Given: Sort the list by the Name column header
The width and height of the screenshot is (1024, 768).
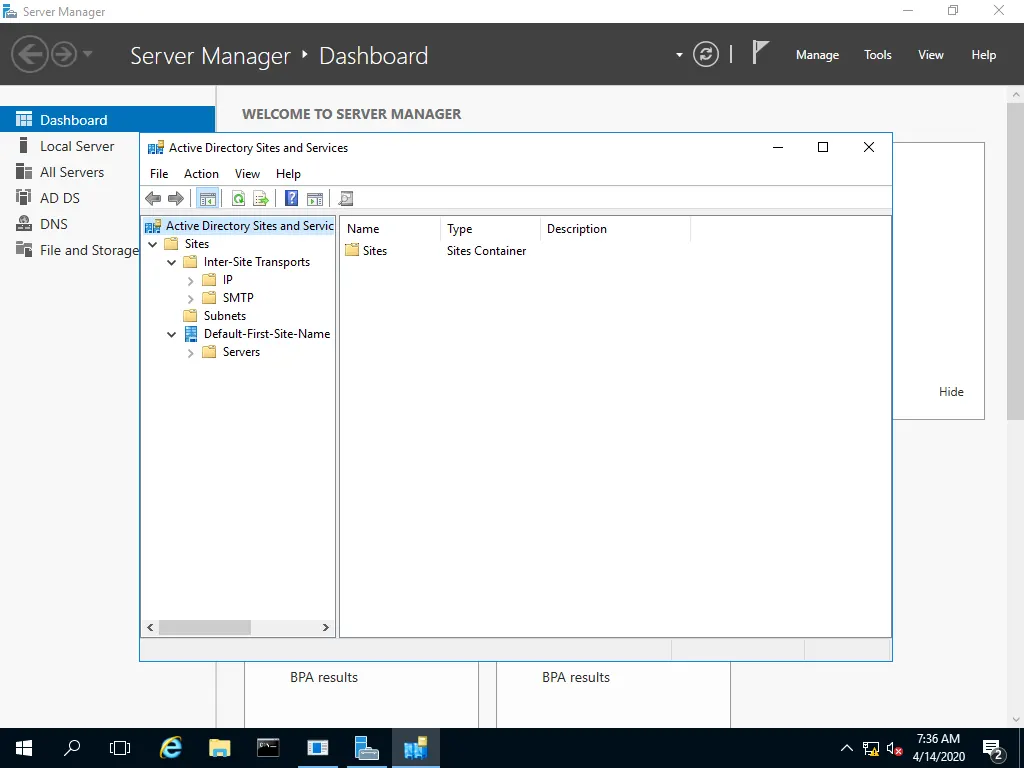Looking at the screenshot, I should coord(390,229).
